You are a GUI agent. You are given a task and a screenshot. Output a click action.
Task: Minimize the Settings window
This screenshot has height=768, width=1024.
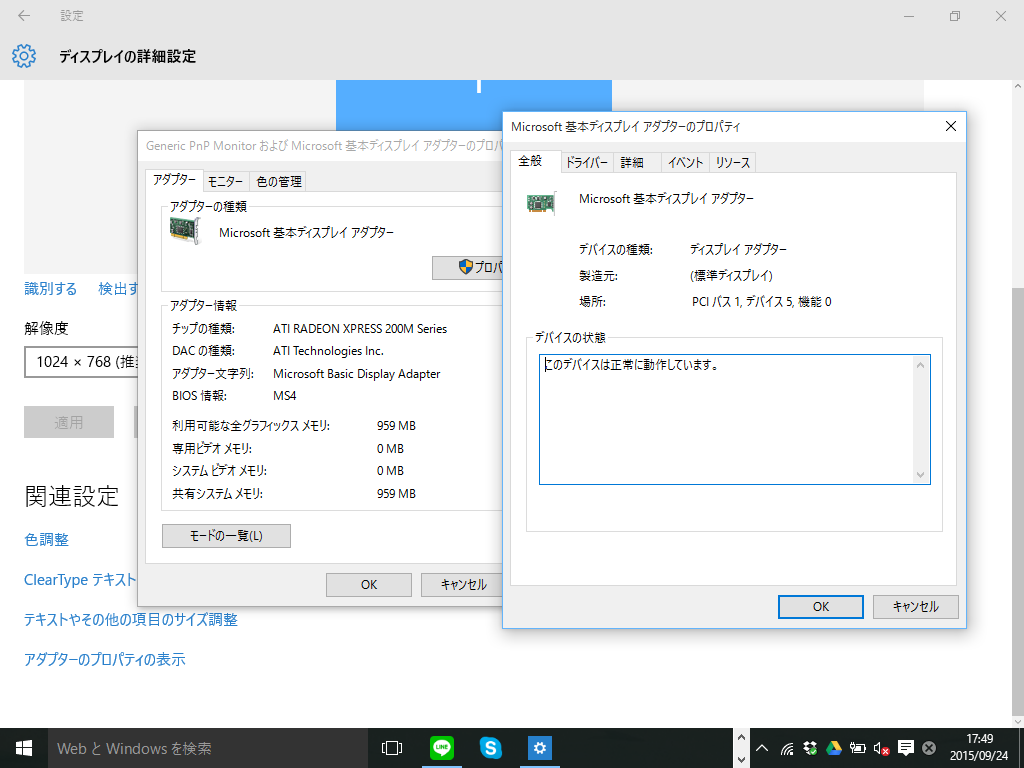tap(908, 16)
